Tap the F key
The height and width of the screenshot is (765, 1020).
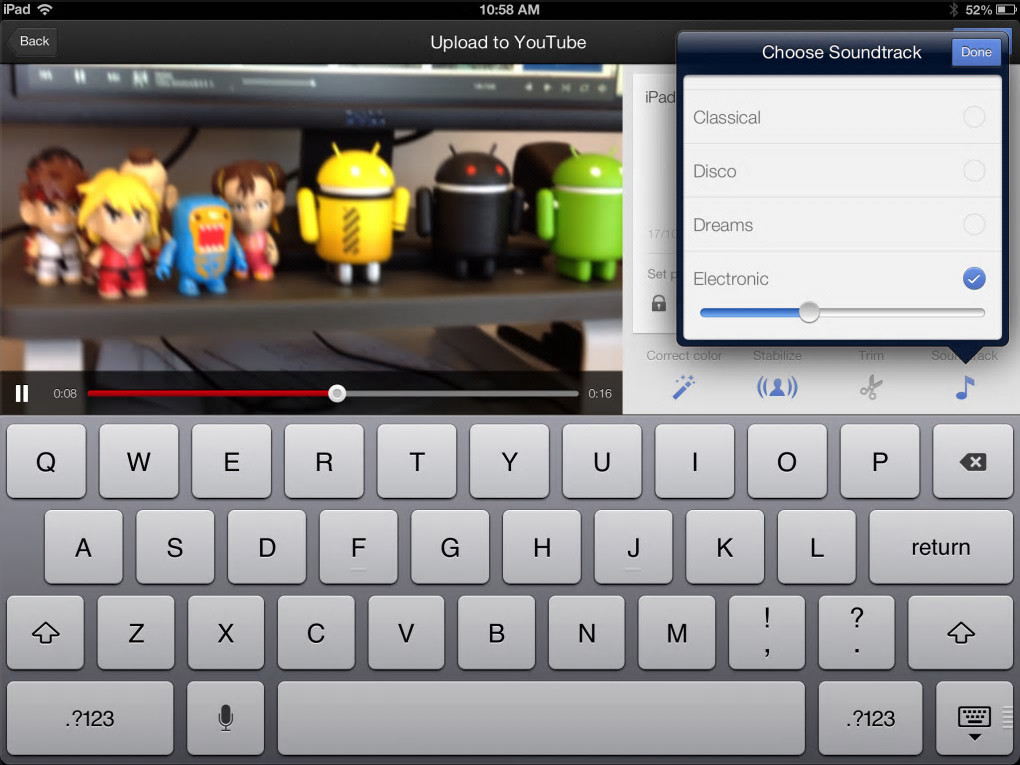[x=358, y=547]
